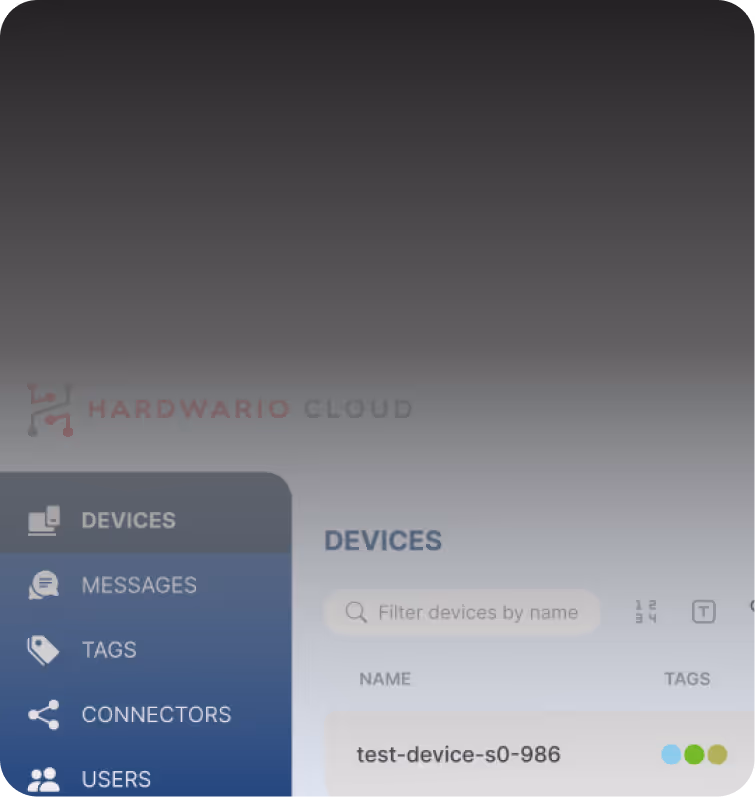Toggle the numeric 1234 filter icon
755x797 pixels.
click(646, 611)
